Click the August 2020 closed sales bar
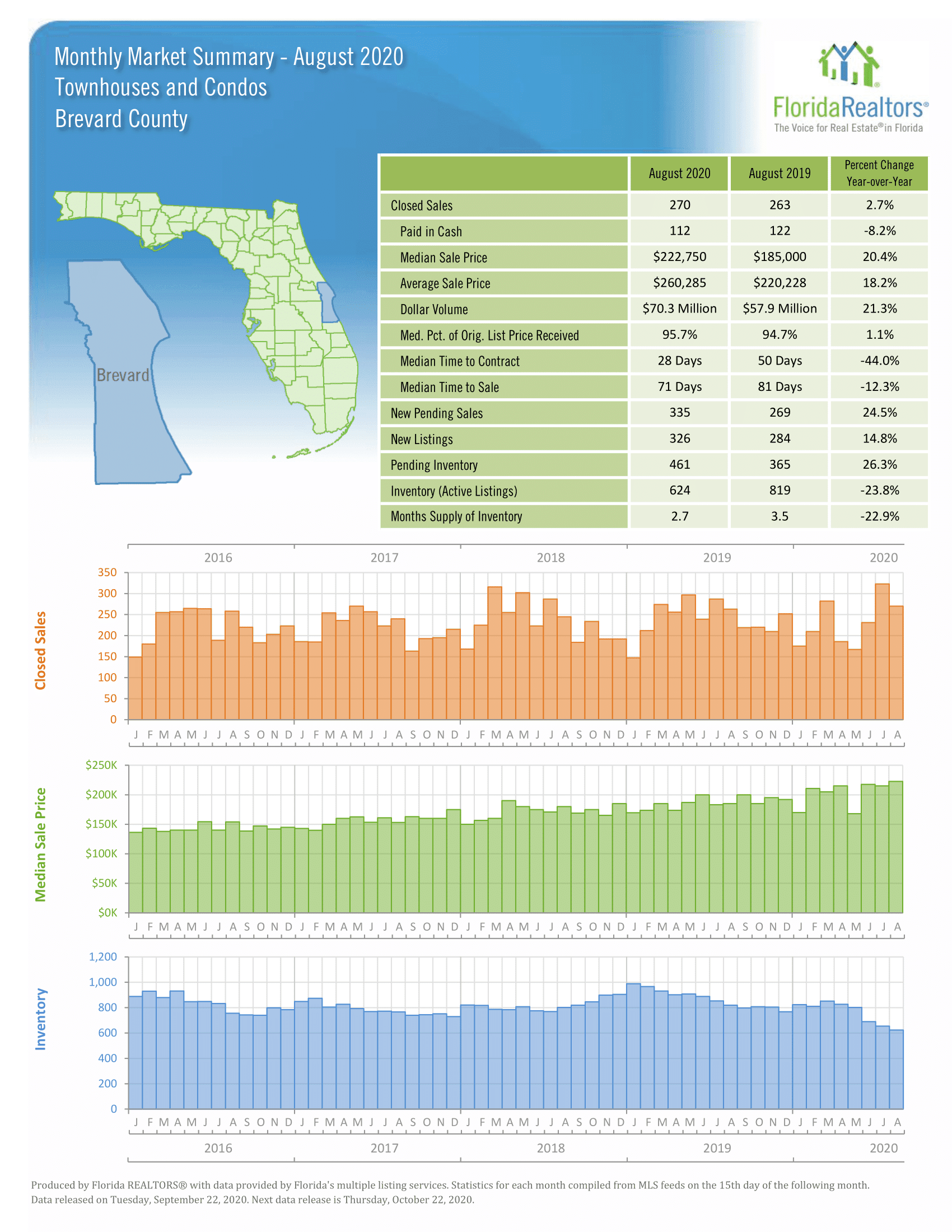This screenshot has height=1232, width=952. [x=896, y=663]
